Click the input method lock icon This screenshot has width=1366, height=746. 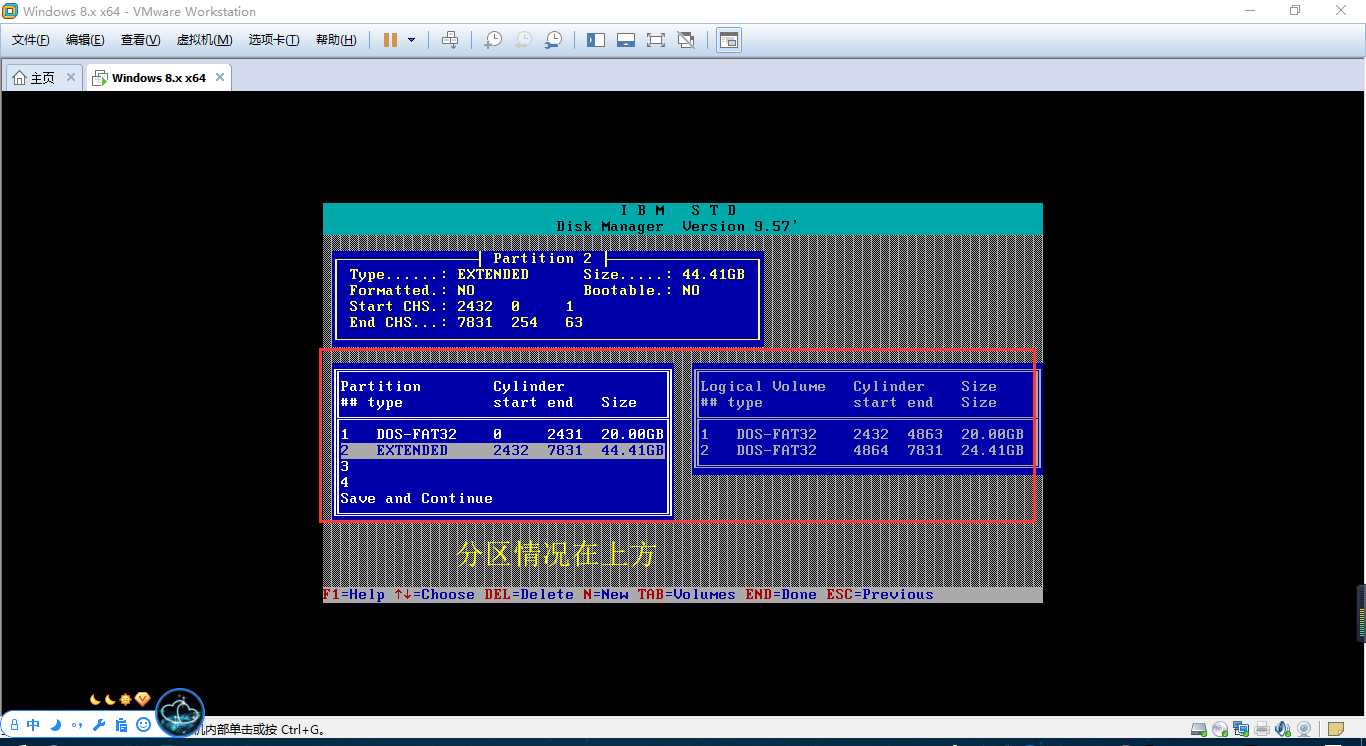click(x=14, y=725)
